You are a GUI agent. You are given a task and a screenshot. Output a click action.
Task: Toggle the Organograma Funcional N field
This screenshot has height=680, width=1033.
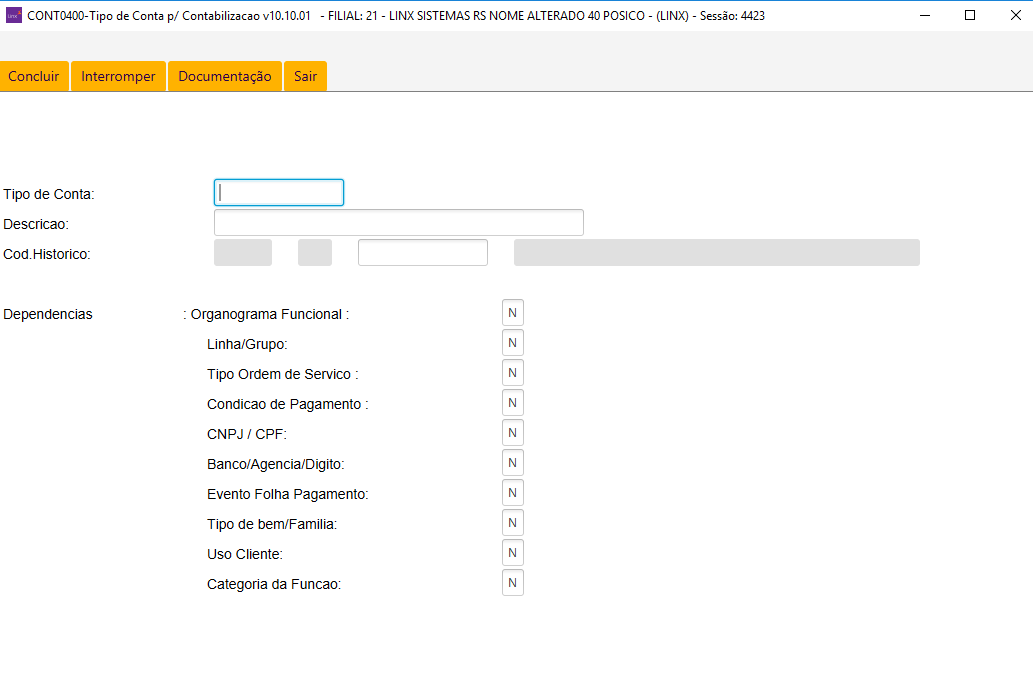513,313
